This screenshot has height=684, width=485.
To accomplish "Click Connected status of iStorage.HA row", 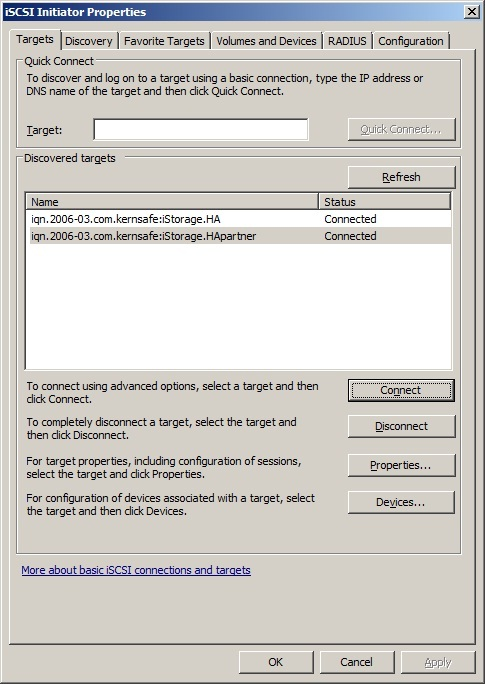I will (x=350, y=219).
